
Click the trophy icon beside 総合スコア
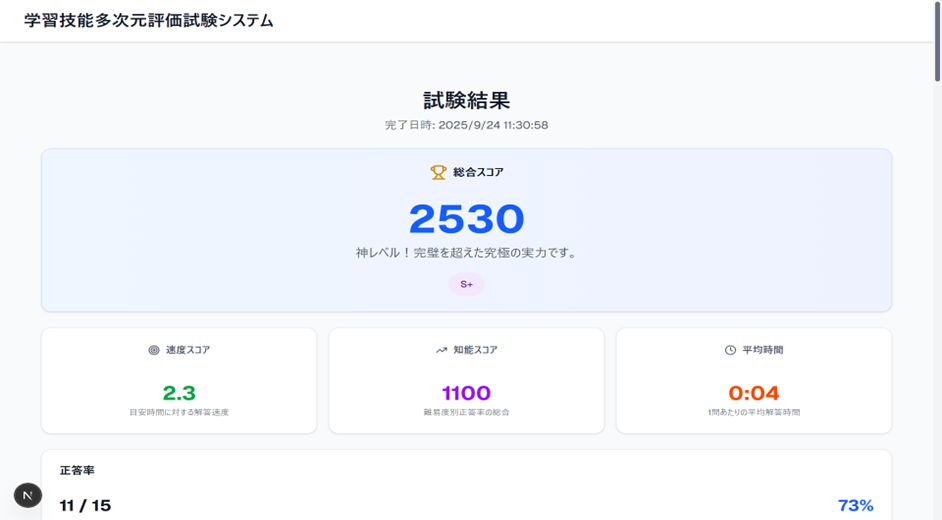click(438, 172)
